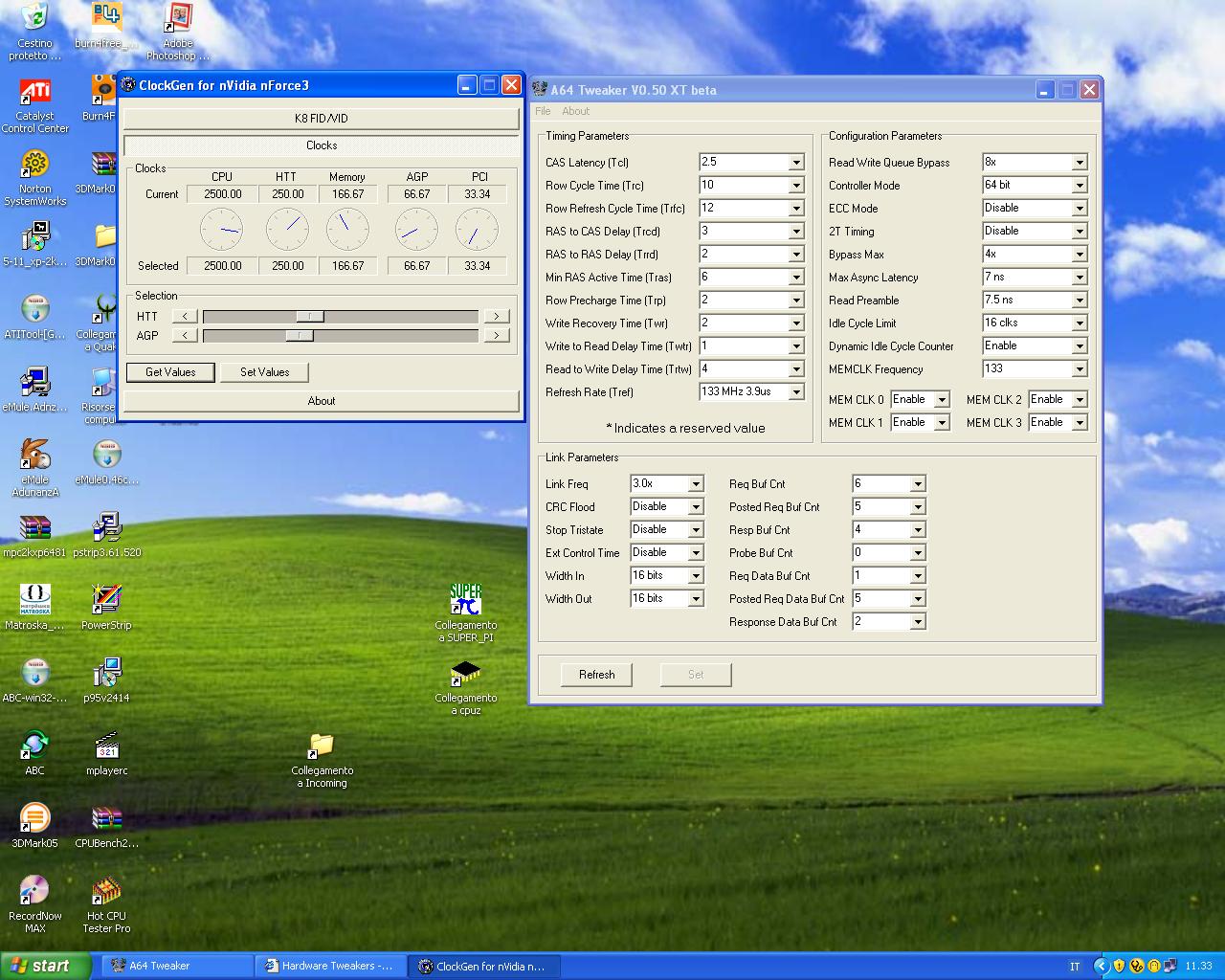Open the Incoming folder shortcut
This screenshot has width=1225, height=980.
click(x=323, y=746)
